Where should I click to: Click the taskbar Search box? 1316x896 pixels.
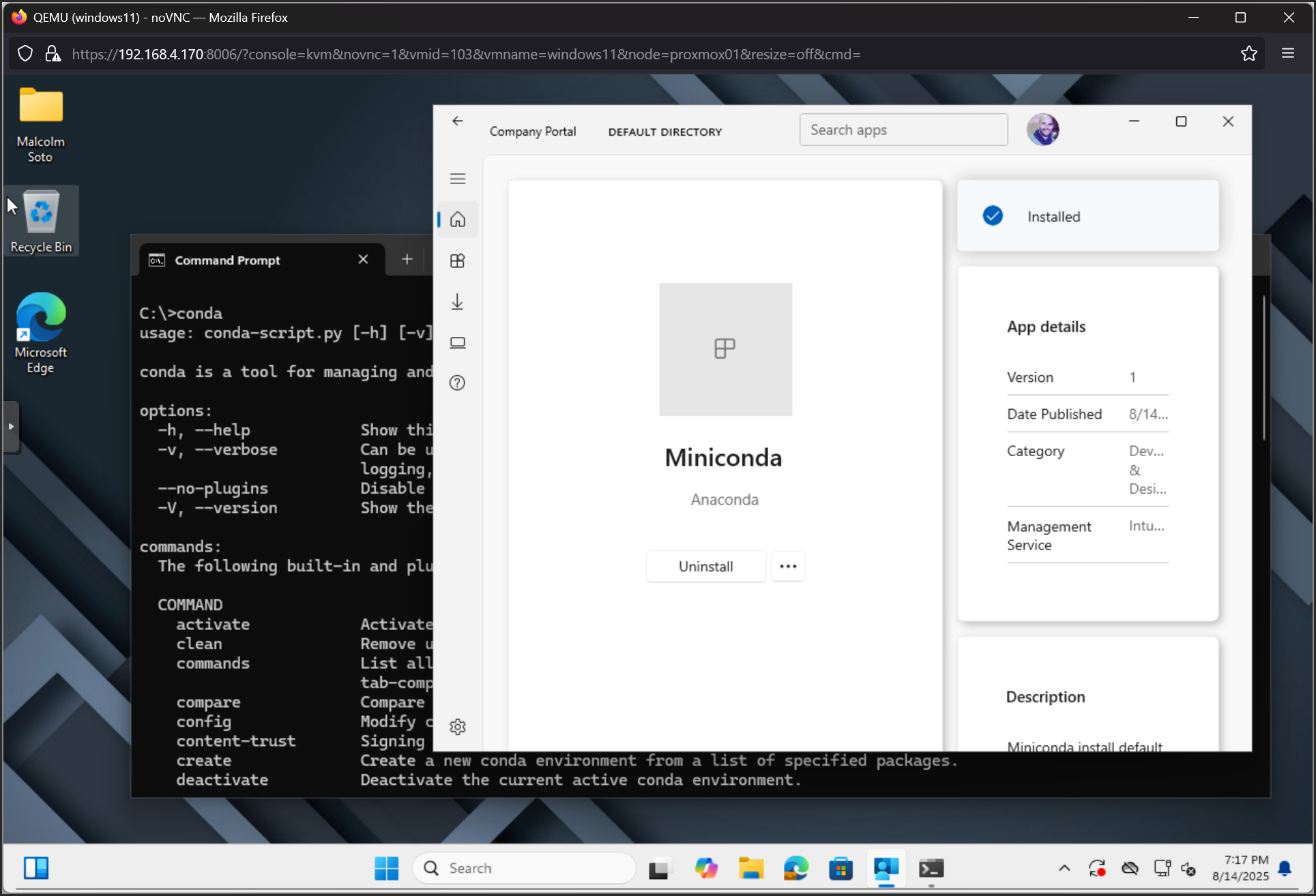524,868
